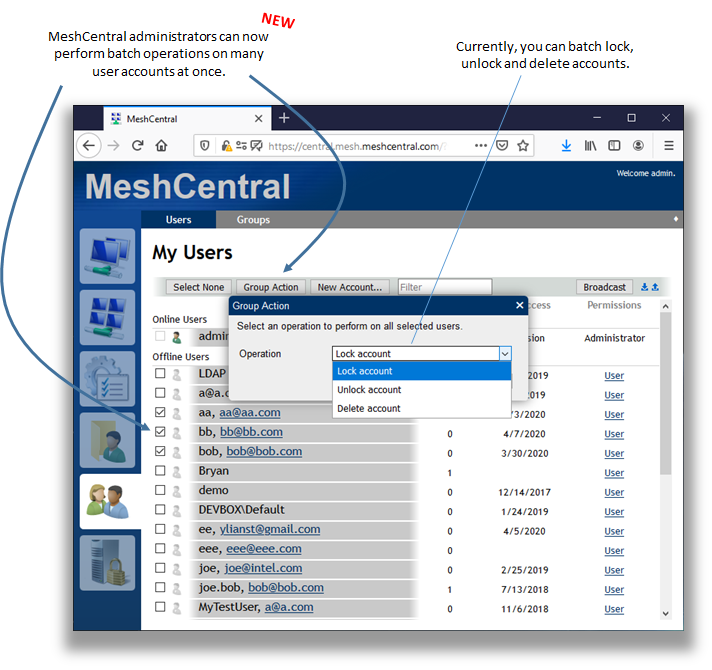Open the settings checklist sidebar icon
Image resolution: width=712 pixels, height=670 pixels.
[107, 379]
